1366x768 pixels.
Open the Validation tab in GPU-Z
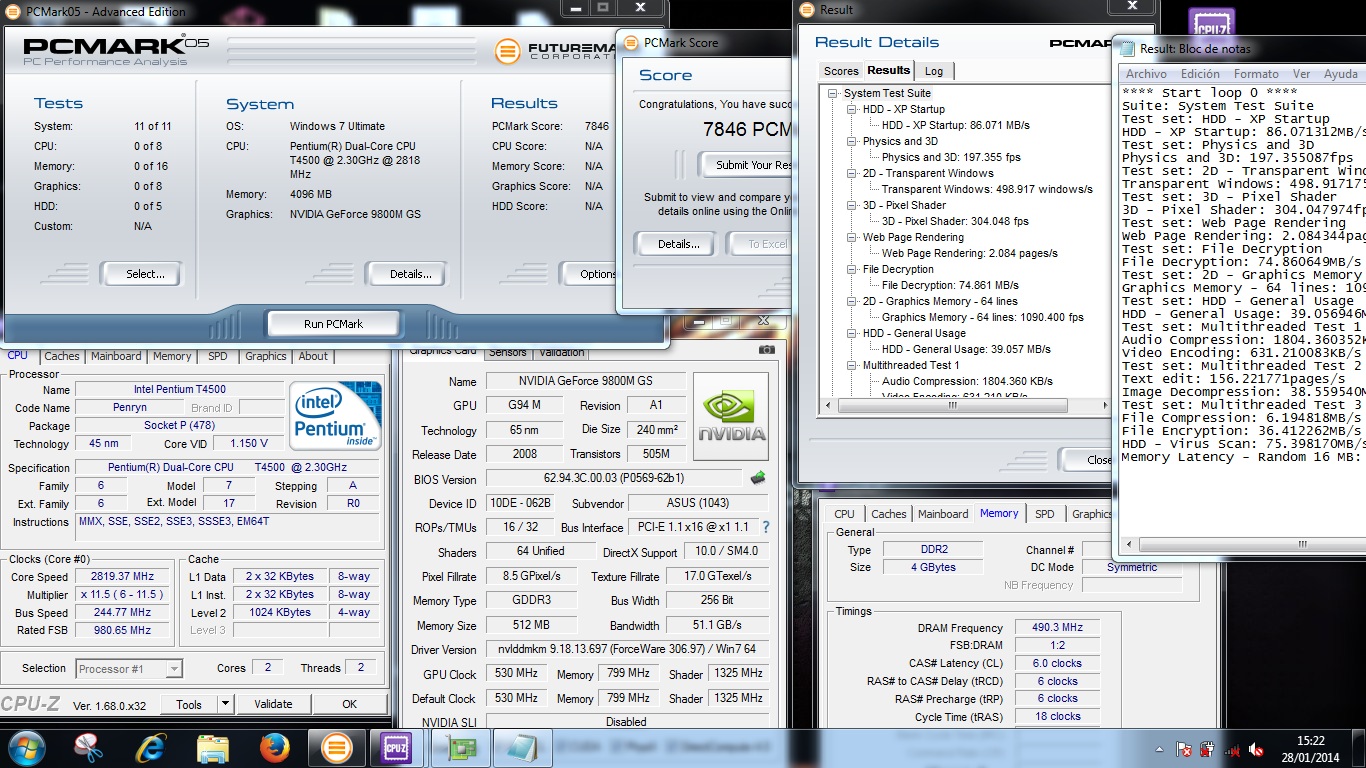point(561,352)
